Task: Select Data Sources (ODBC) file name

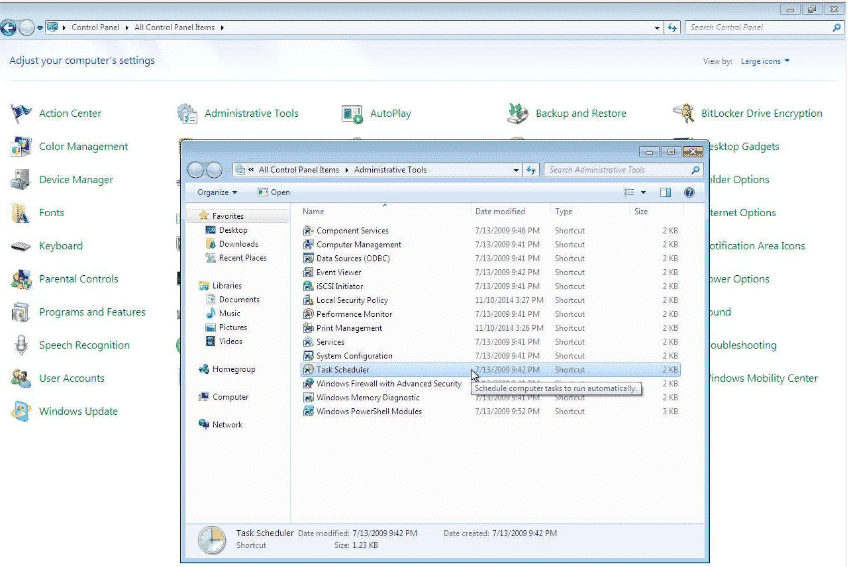Action: [x=353, y=258]
